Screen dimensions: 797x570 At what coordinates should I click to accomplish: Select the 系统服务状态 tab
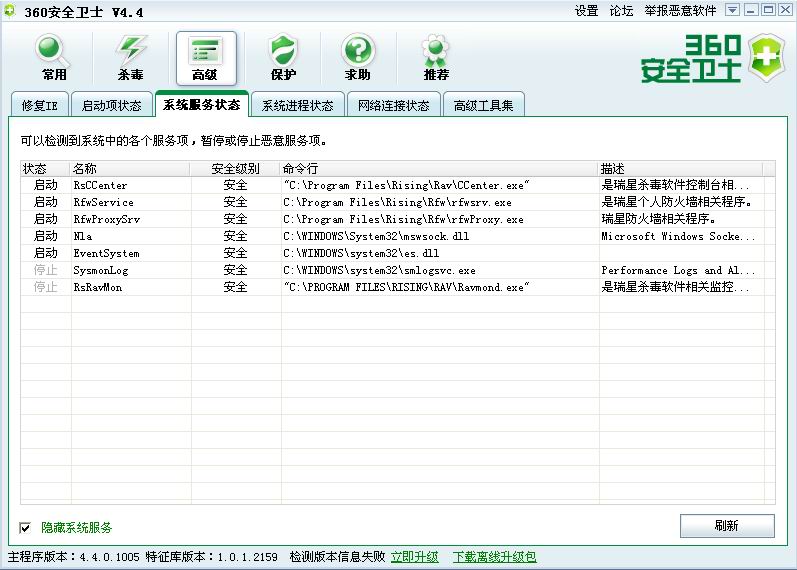tap(202, 104)
